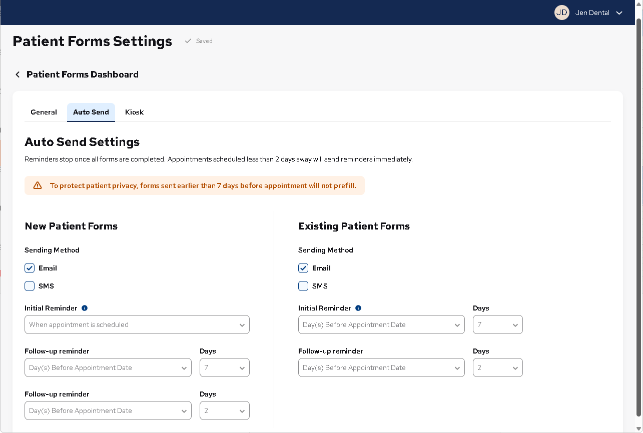Uncheck Email under Existing Patient Forms

pyautogui.click(x=303, y=268)
